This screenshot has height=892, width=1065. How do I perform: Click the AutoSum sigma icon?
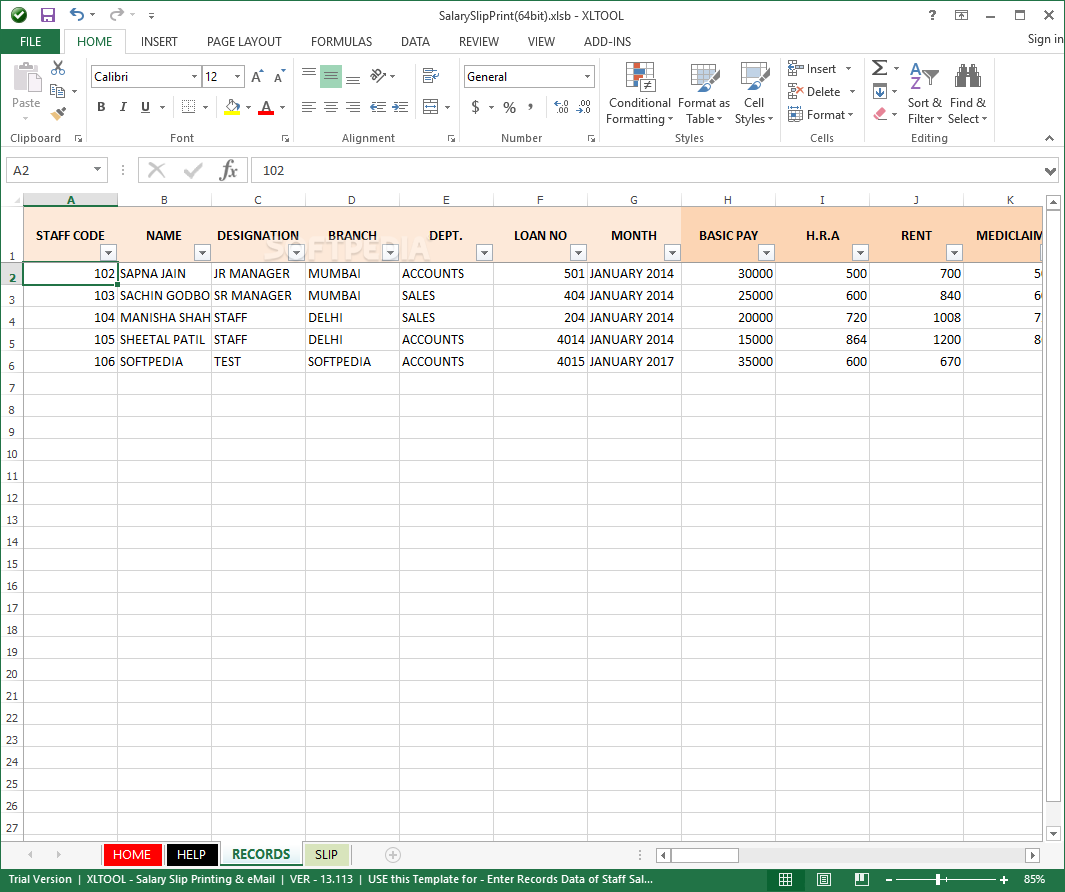[x=880, y=68]
